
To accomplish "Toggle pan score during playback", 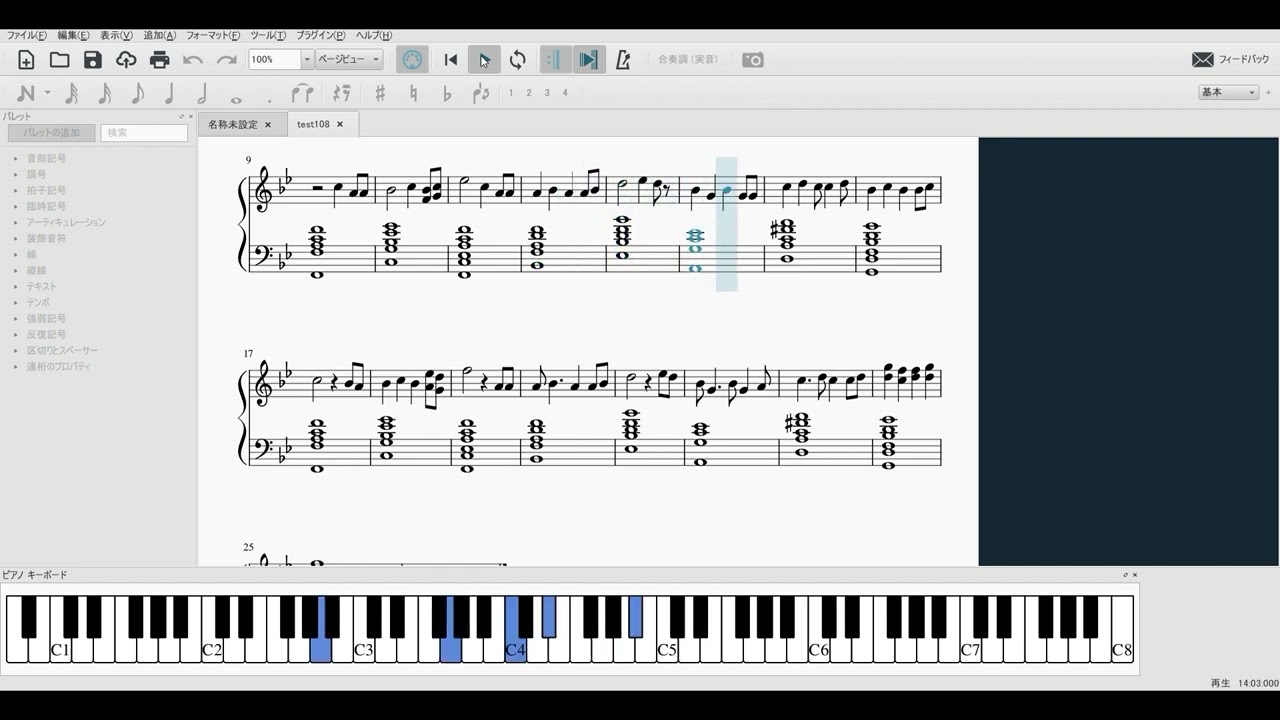I will [x=588, y=60].
